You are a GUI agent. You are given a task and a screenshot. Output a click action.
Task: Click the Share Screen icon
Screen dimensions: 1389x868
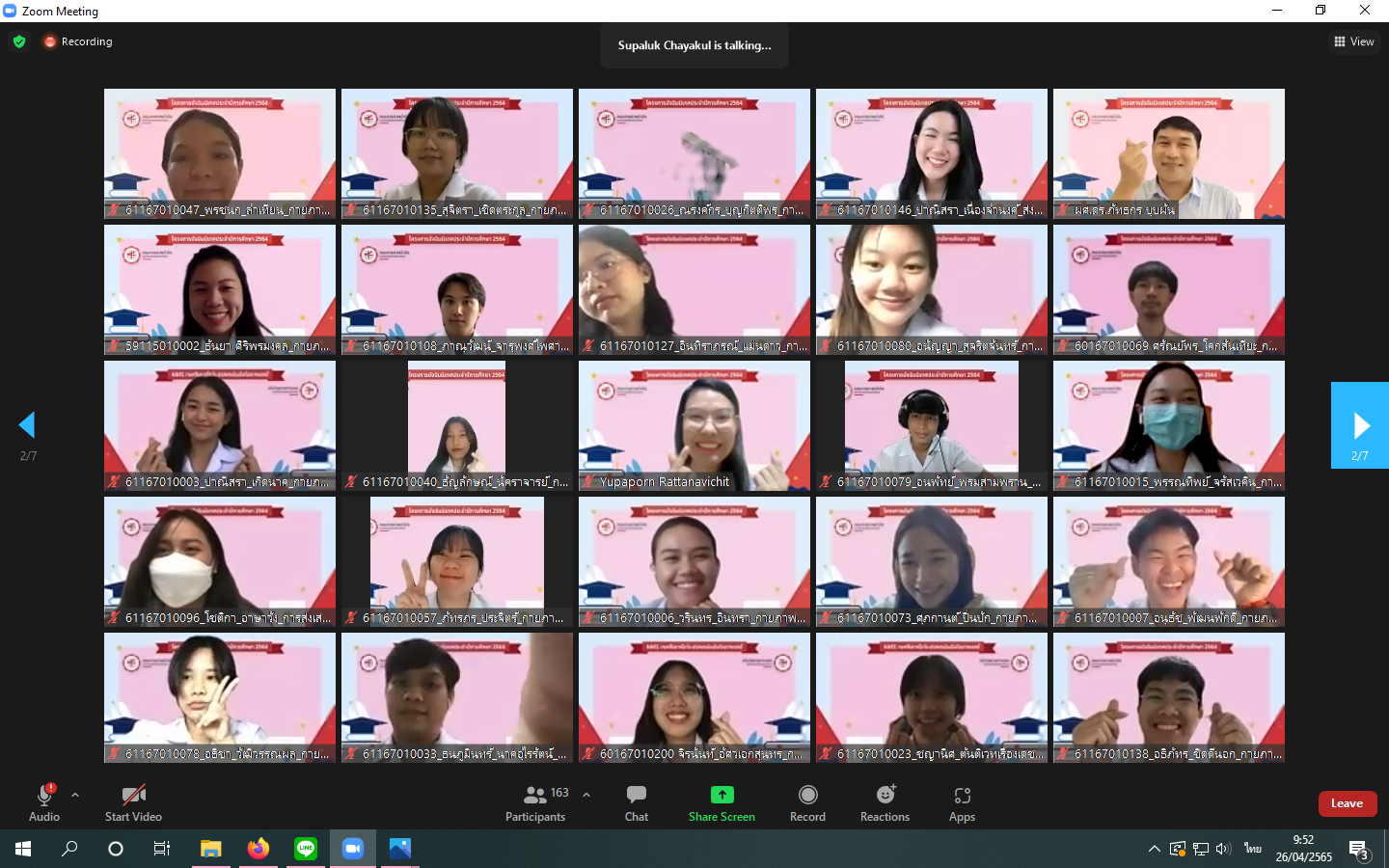[x=722, y=795]
